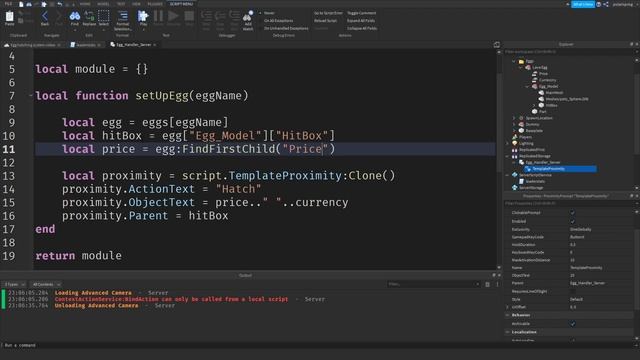Viewport: 640px width, 360px height.
Task: Expand the SpawnLocation tree arrow
Action: click(x=514, y=118)
